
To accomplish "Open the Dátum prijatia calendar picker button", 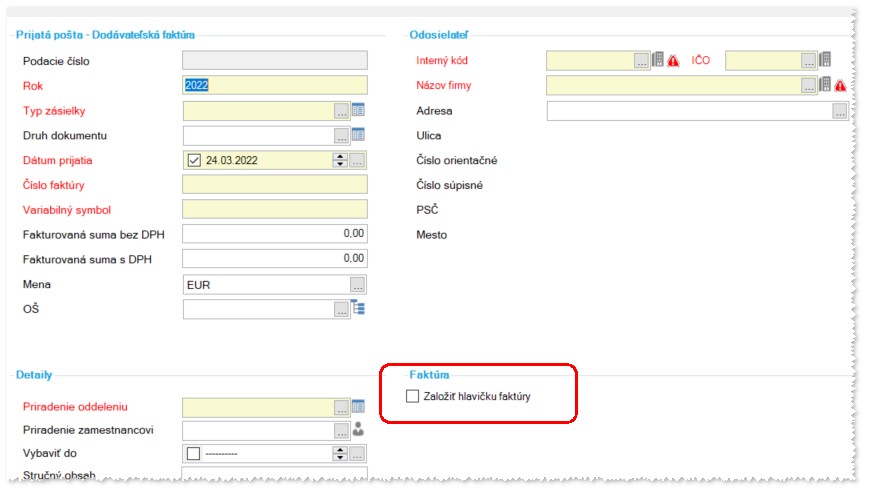I will pyautogui.click(x=357, y=160).
